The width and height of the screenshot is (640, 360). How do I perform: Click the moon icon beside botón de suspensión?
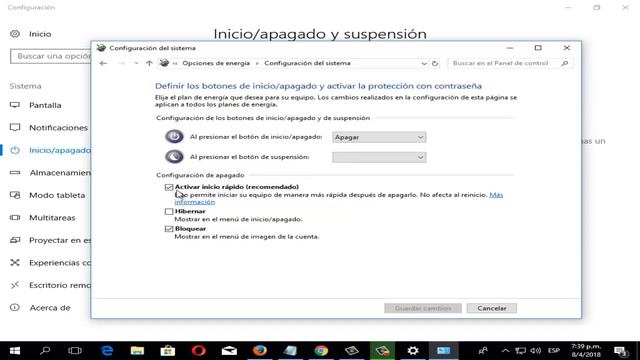tap(174, 156)
